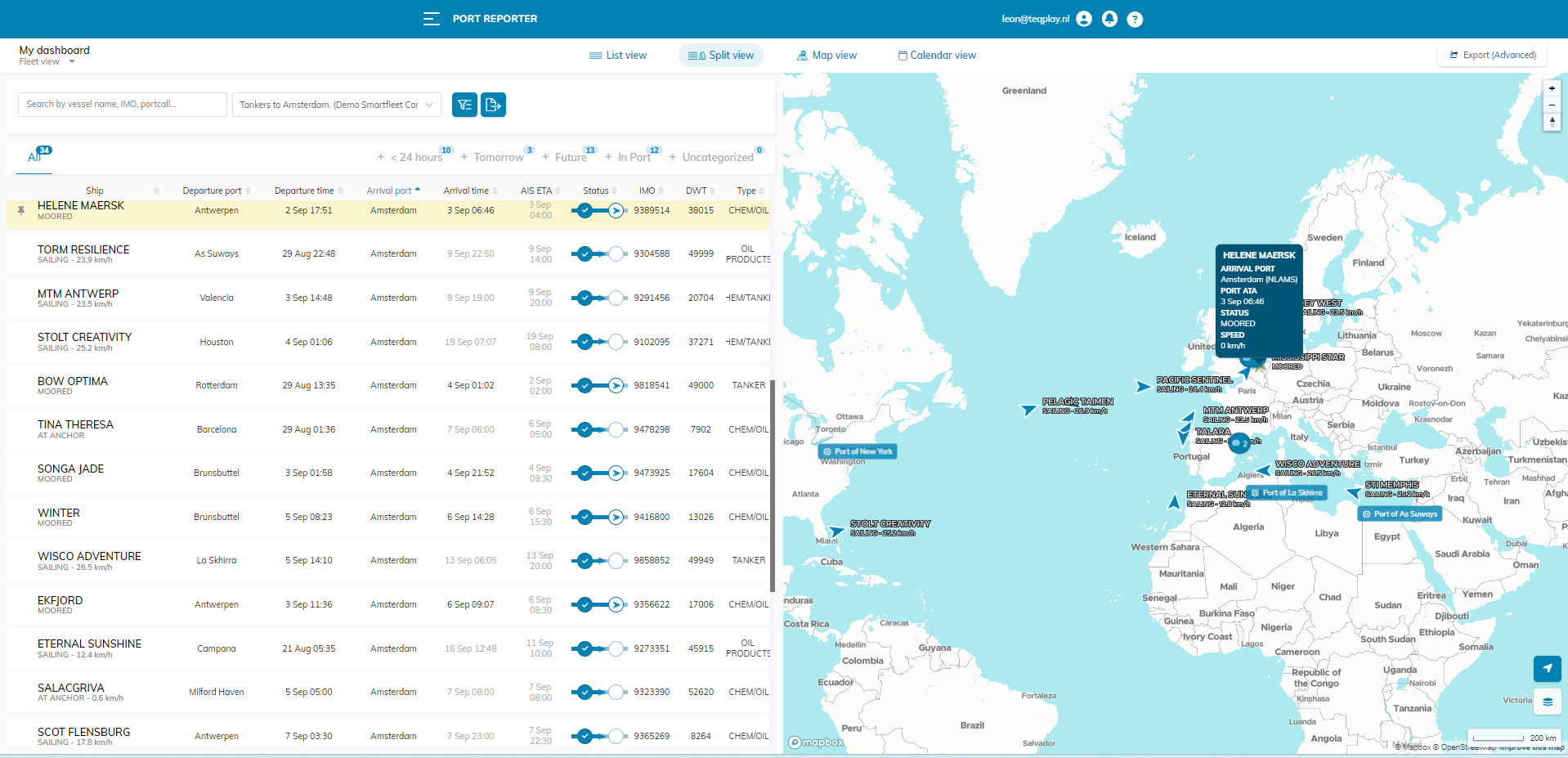Switch to Map view
1568x758 pixels.
pyautogui.click(x=827, y=56)
